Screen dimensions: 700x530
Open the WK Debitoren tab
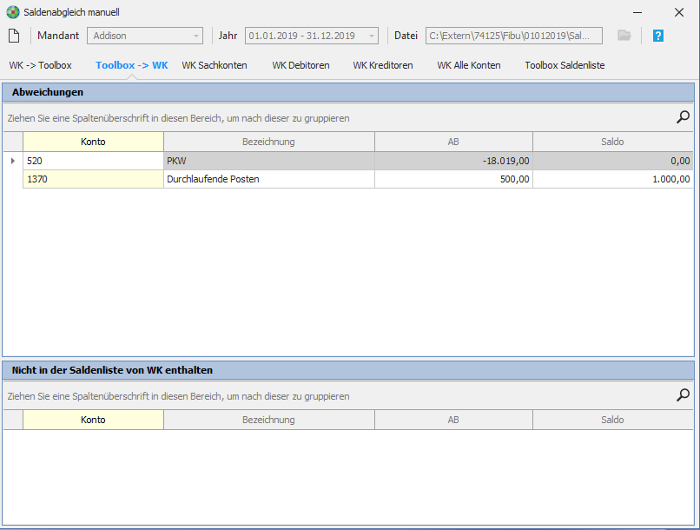[301, 65]
